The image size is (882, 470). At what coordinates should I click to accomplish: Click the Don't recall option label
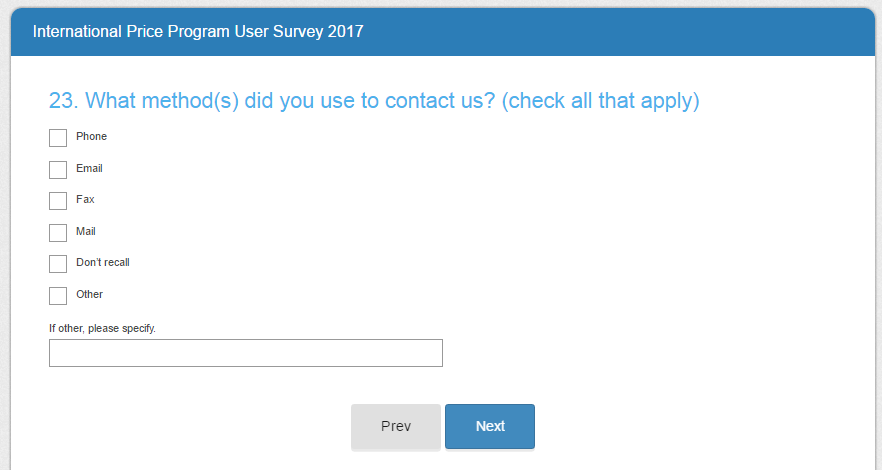[x=103, y=263]
